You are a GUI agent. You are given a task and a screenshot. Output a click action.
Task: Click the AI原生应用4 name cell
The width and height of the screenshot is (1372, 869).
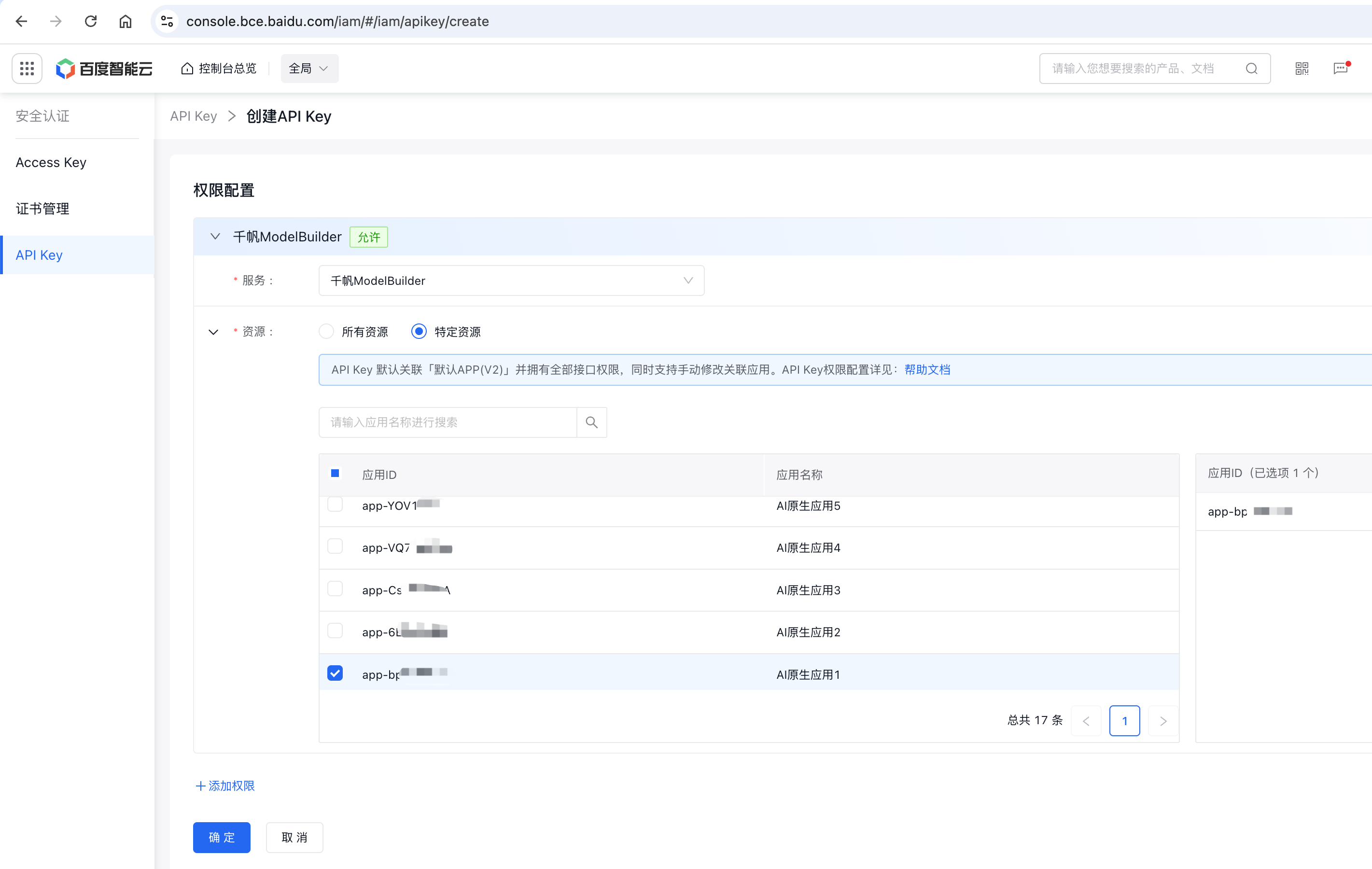point(808,547)
